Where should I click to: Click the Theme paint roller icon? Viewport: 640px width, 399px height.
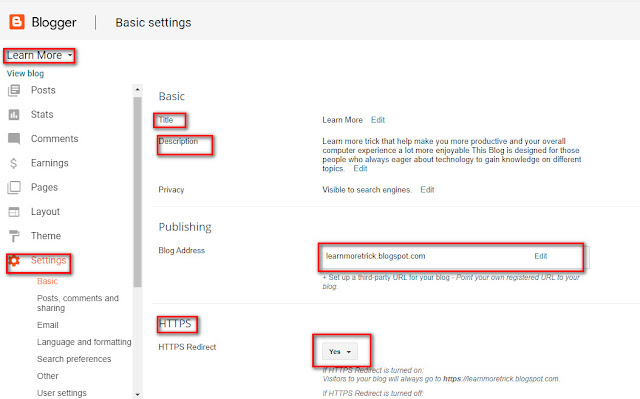(14, 236)
